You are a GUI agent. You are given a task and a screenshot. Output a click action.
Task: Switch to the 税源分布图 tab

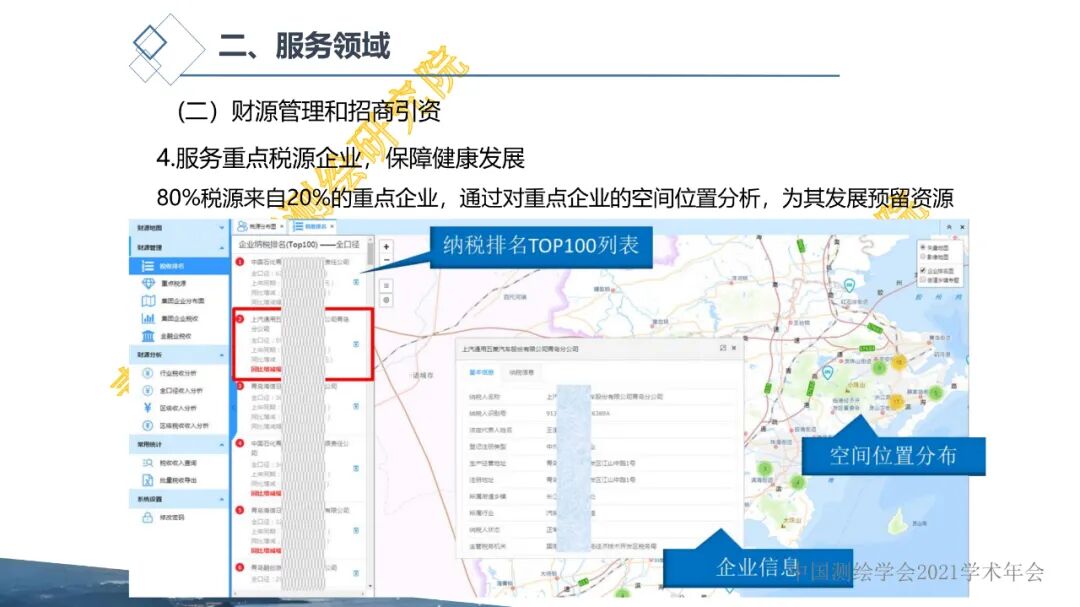(258, 227)
